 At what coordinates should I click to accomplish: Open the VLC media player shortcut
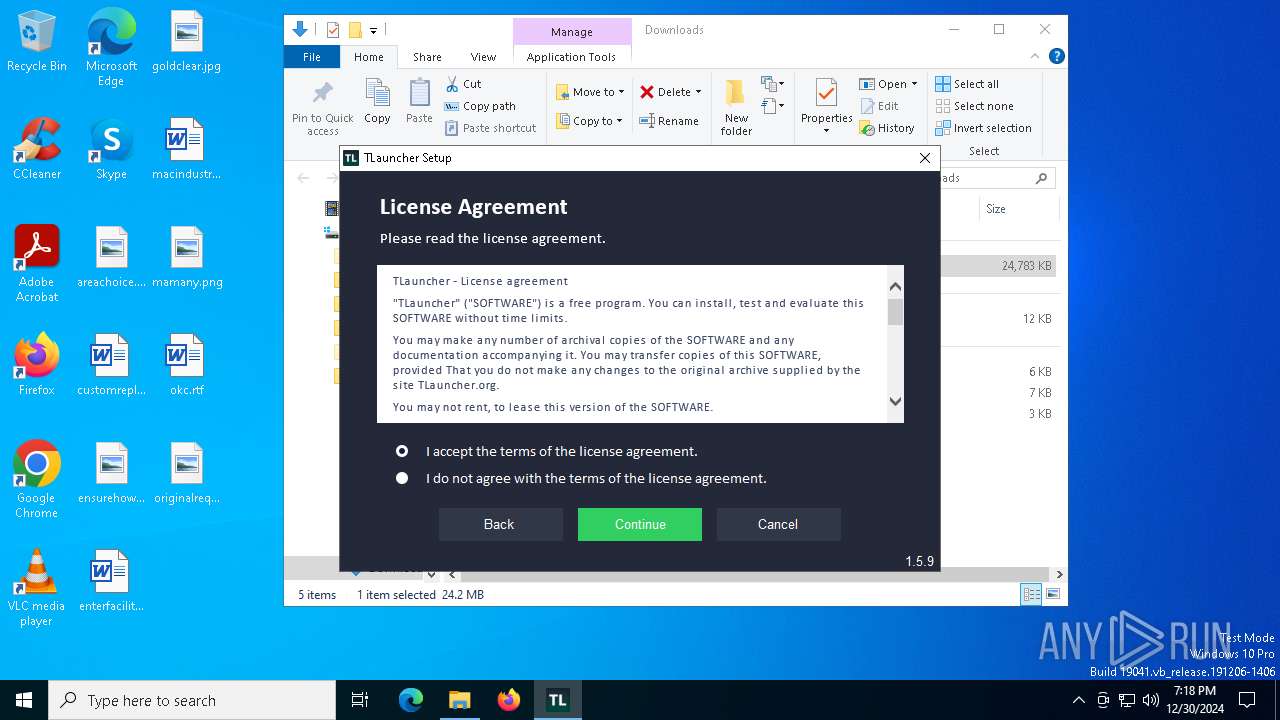click(37, 587)
